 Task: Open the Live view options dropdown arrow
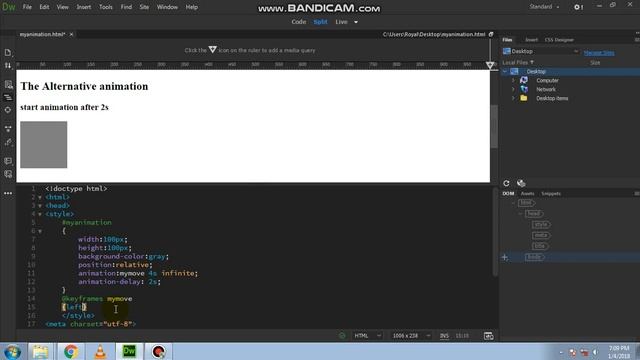[356, 22]
